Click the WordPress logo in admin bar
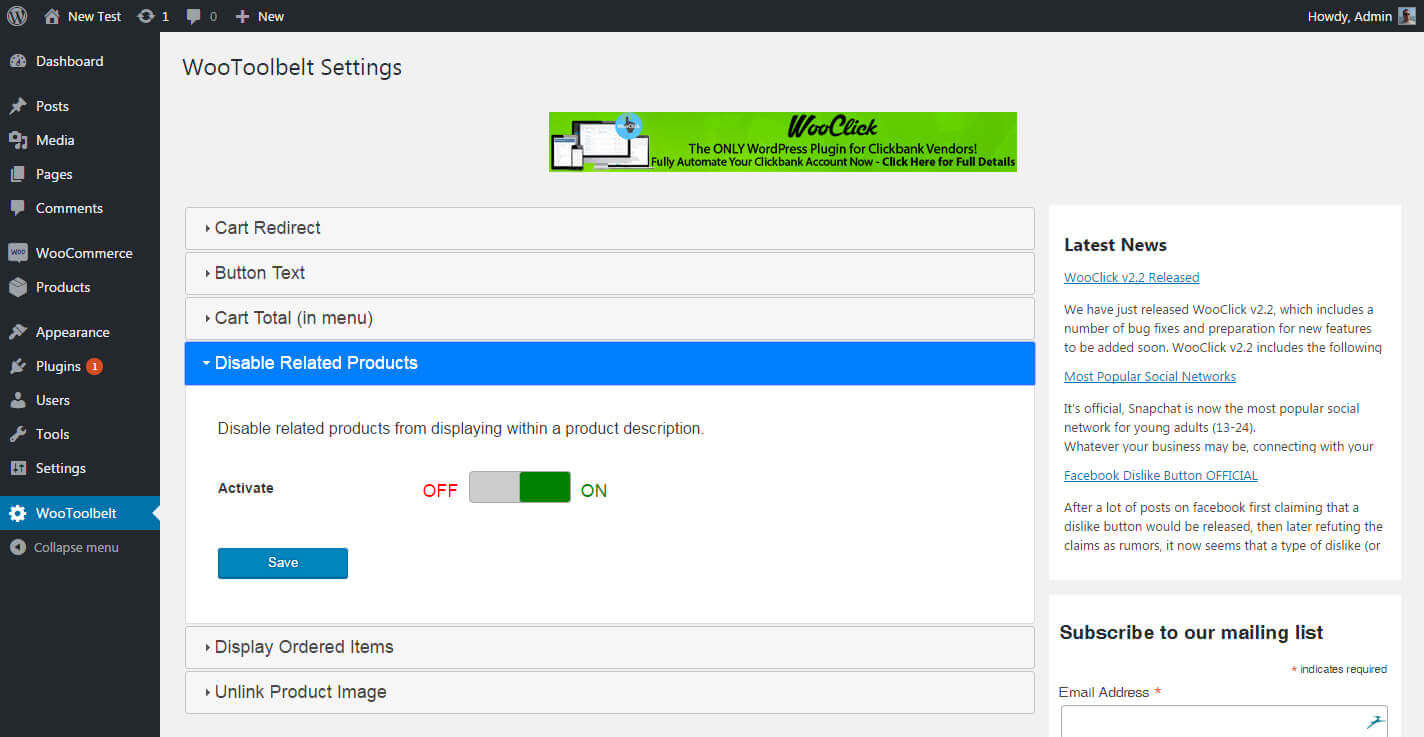 (x=17, y=16)
